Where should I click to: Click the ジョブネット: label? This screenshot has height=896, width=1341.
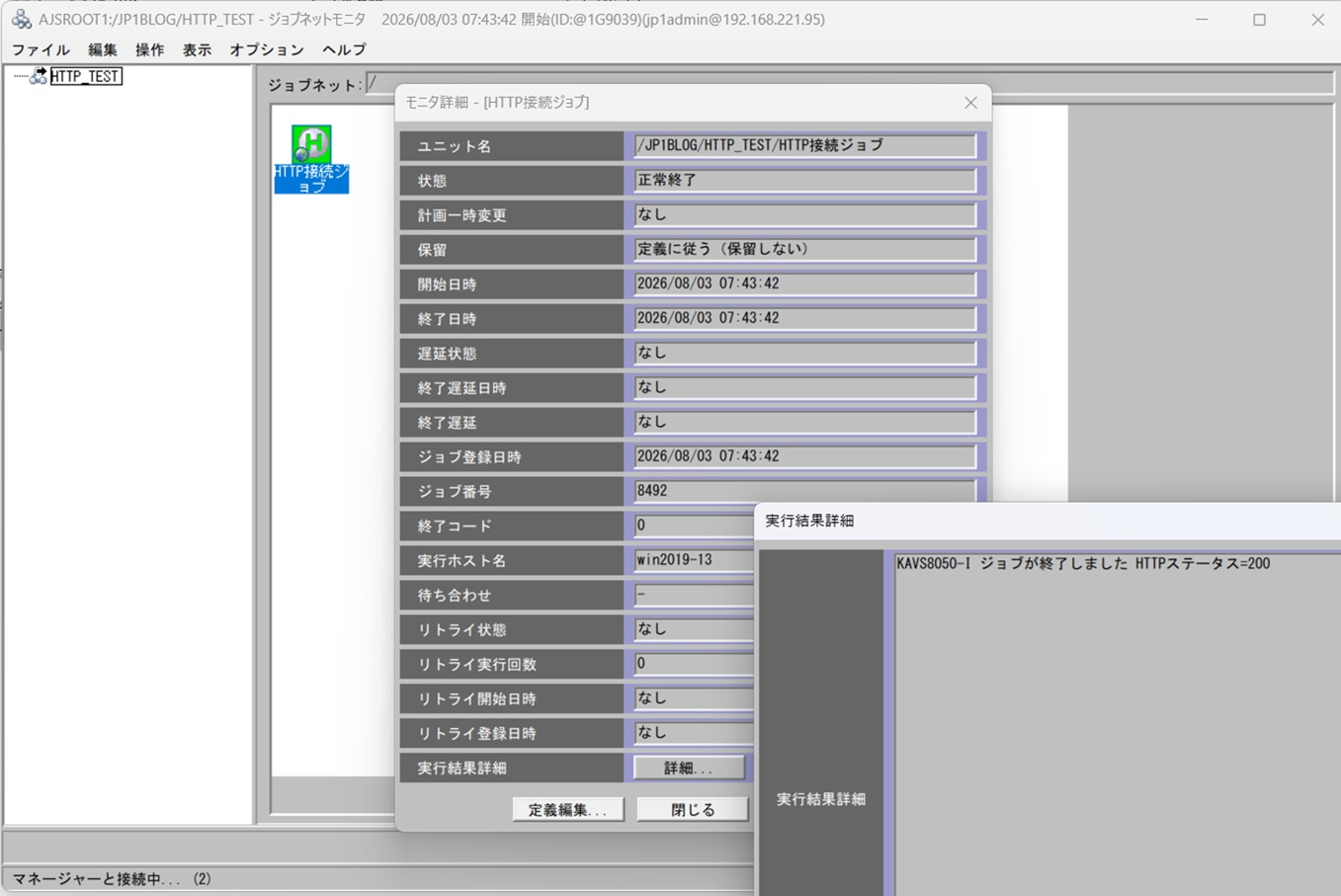click(314, 85)
